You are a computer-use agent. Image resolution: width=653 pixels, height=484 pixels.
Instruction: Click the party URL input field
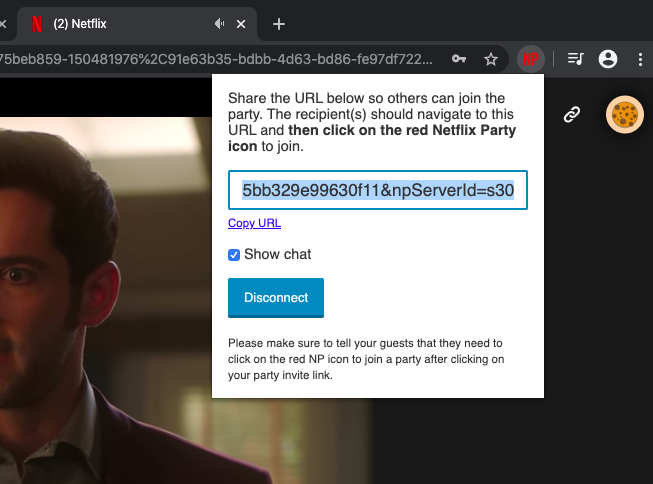[378, 190]
